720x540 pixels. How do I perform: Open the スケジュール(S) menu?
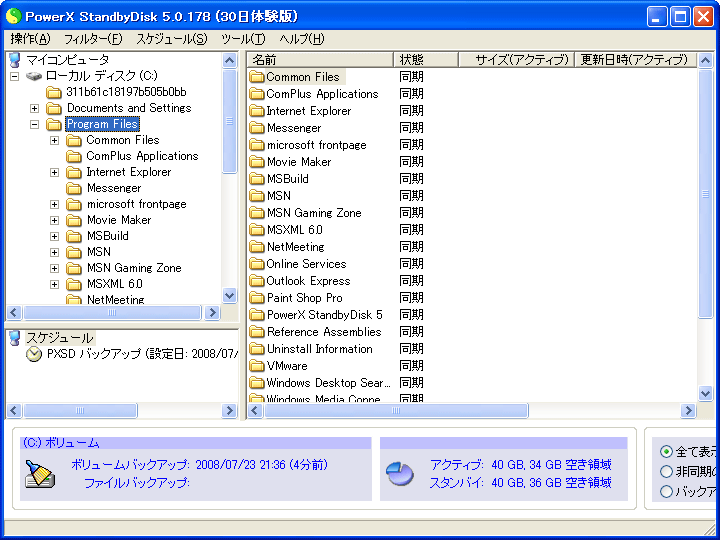click(x=172, y=39)
